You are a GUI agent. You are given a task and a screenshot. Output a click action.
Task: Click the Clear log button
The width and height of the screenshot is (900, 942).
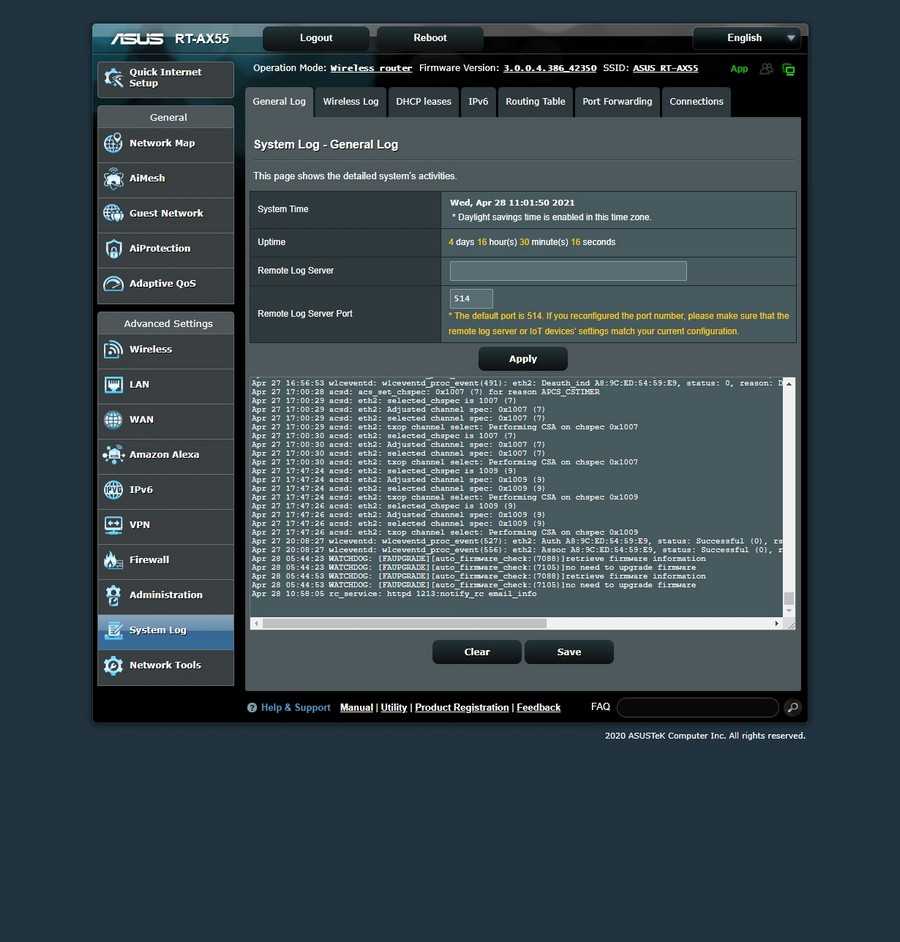tap(477, 652)
